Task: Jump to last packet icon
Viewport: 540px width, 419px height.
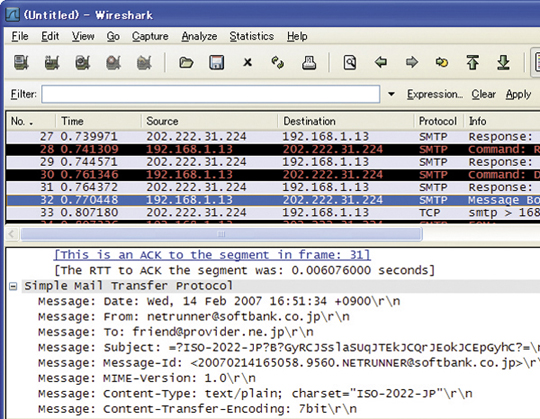Action: pyautogui.click(x=503, y=63)
